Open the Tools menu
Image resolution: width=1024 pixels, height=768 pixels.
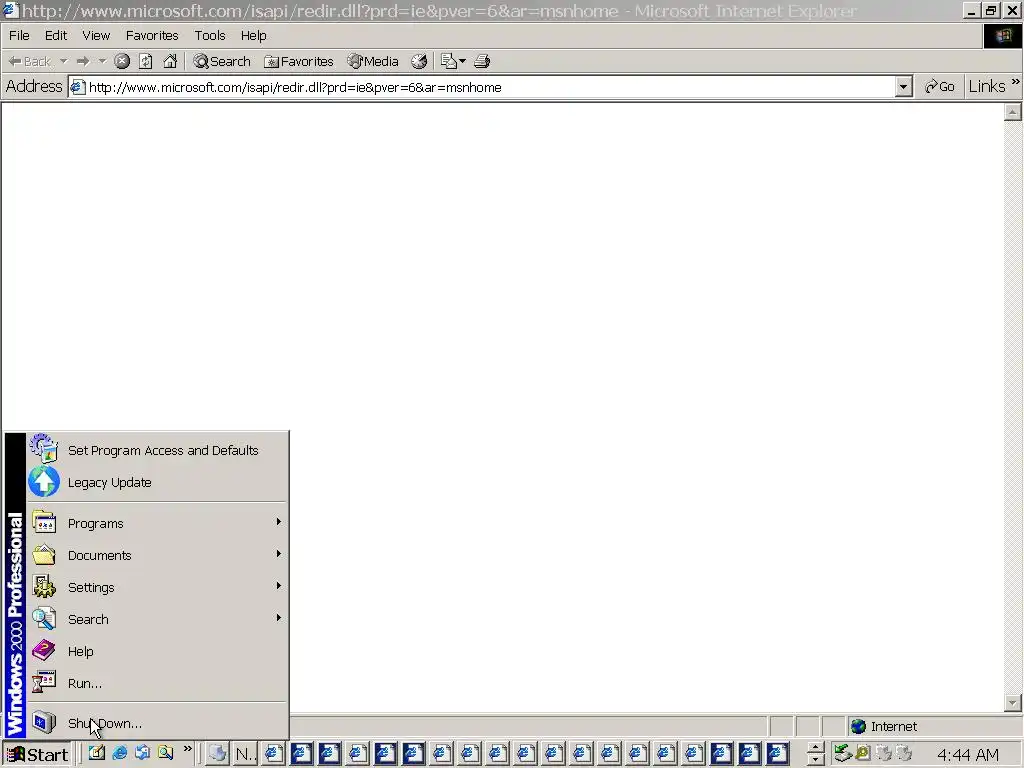(210, 35)
